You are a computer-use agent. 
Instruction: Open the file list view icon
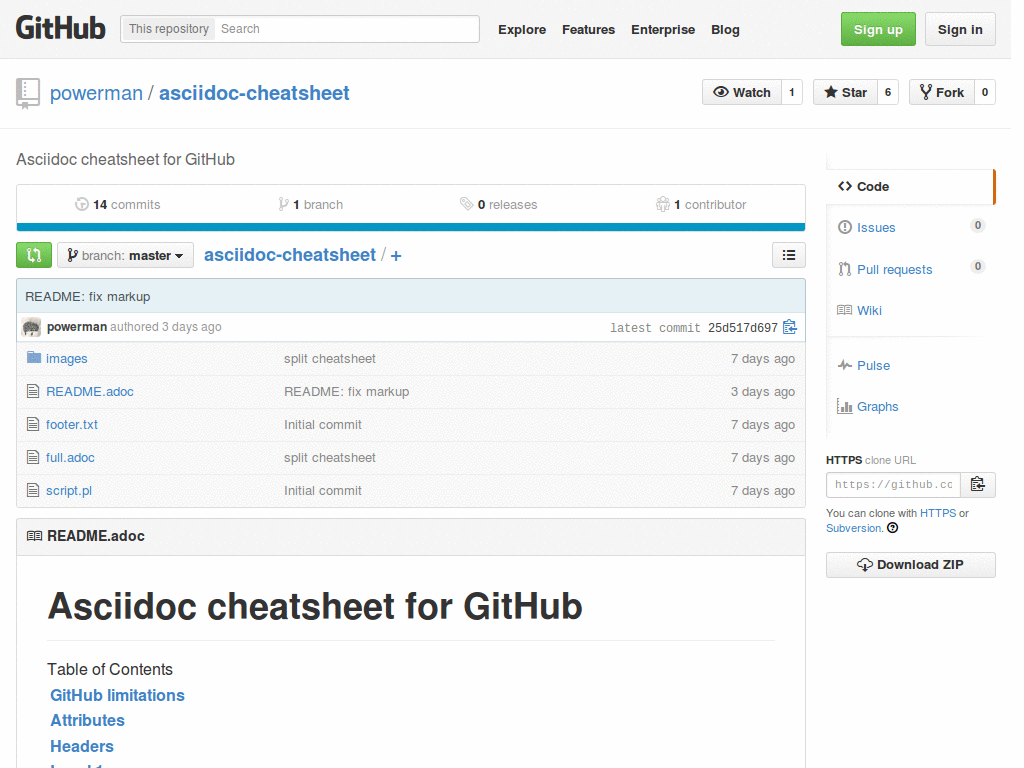[788, 255]
